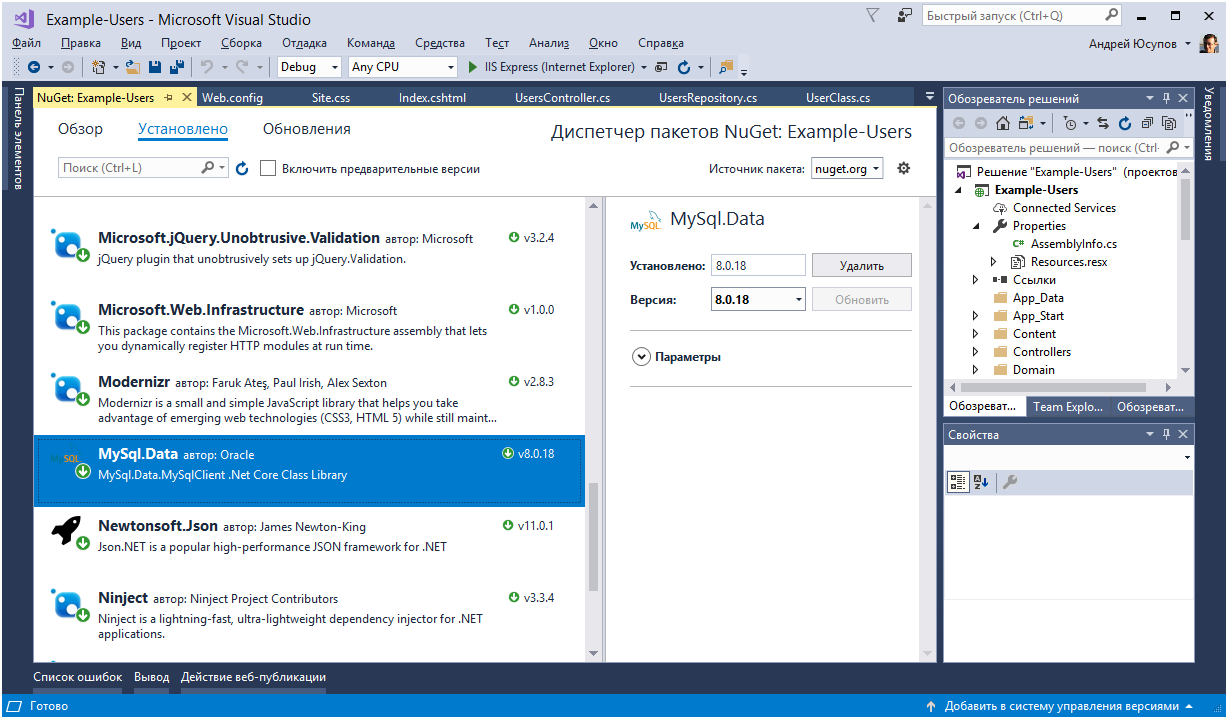This screenshot has height=719, width=1228.
Task: Click the Home icon in Solution Explorer
Action: 1003,123
